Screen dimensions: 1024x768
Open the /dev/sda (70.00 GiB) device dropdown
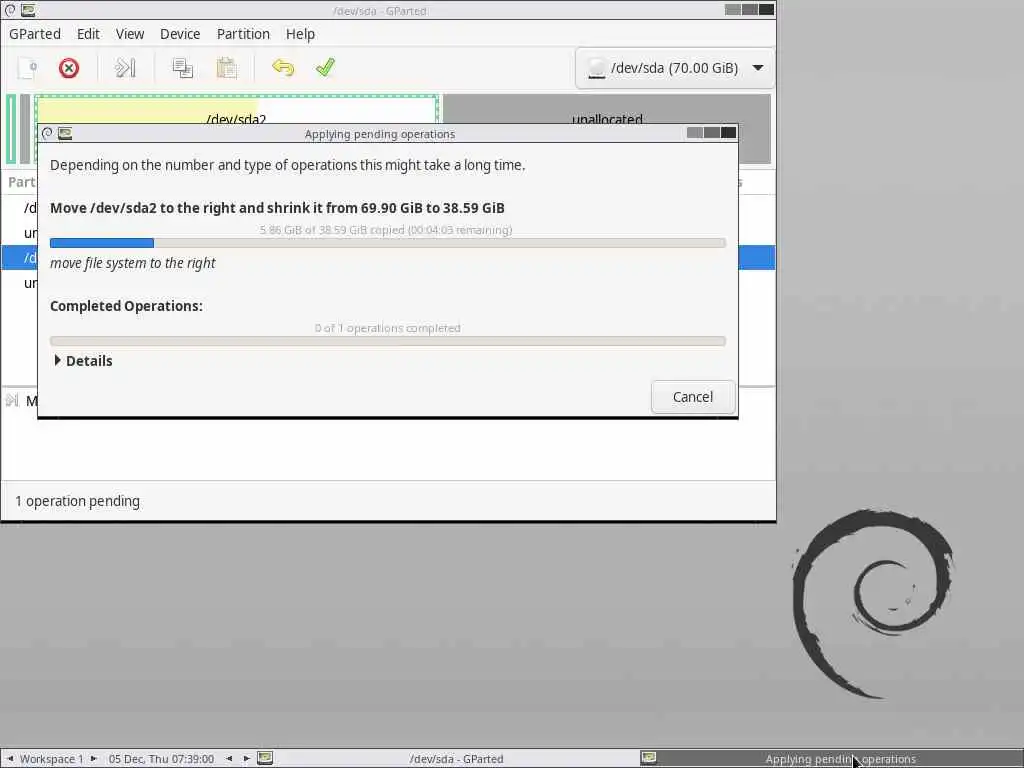[675, 68]
